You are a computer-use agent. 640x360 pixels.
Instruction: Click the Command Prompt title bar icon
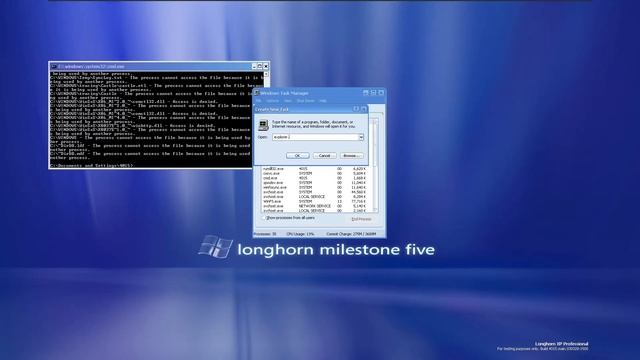click(53, 66)
